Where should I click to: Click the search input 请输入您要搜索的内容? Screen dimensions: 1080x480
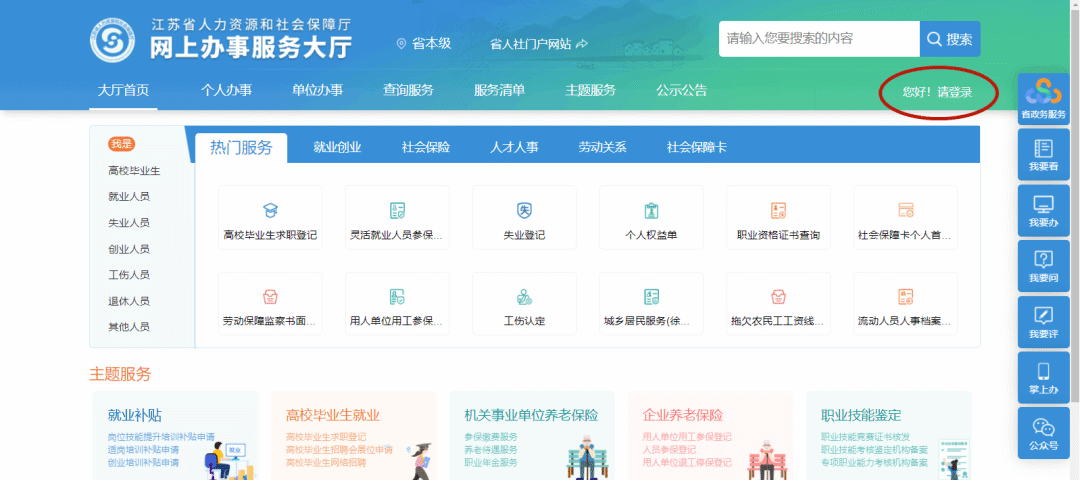click(819, 39)
